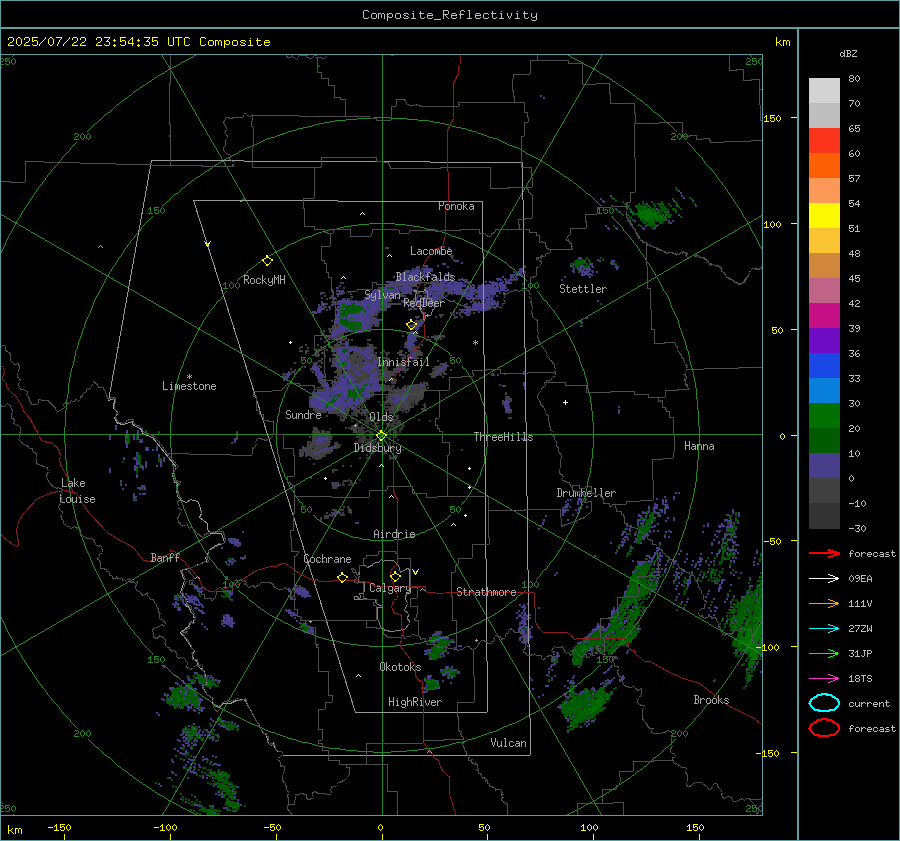The height and width of the screenshot is (841, 900).
Task: Click the blue 36–33 dBZ swatch
Action: point(824,366)
